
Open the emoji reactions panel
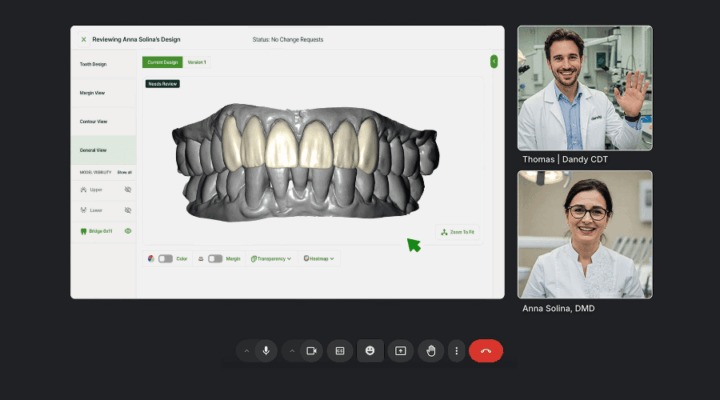coord(370,351)
